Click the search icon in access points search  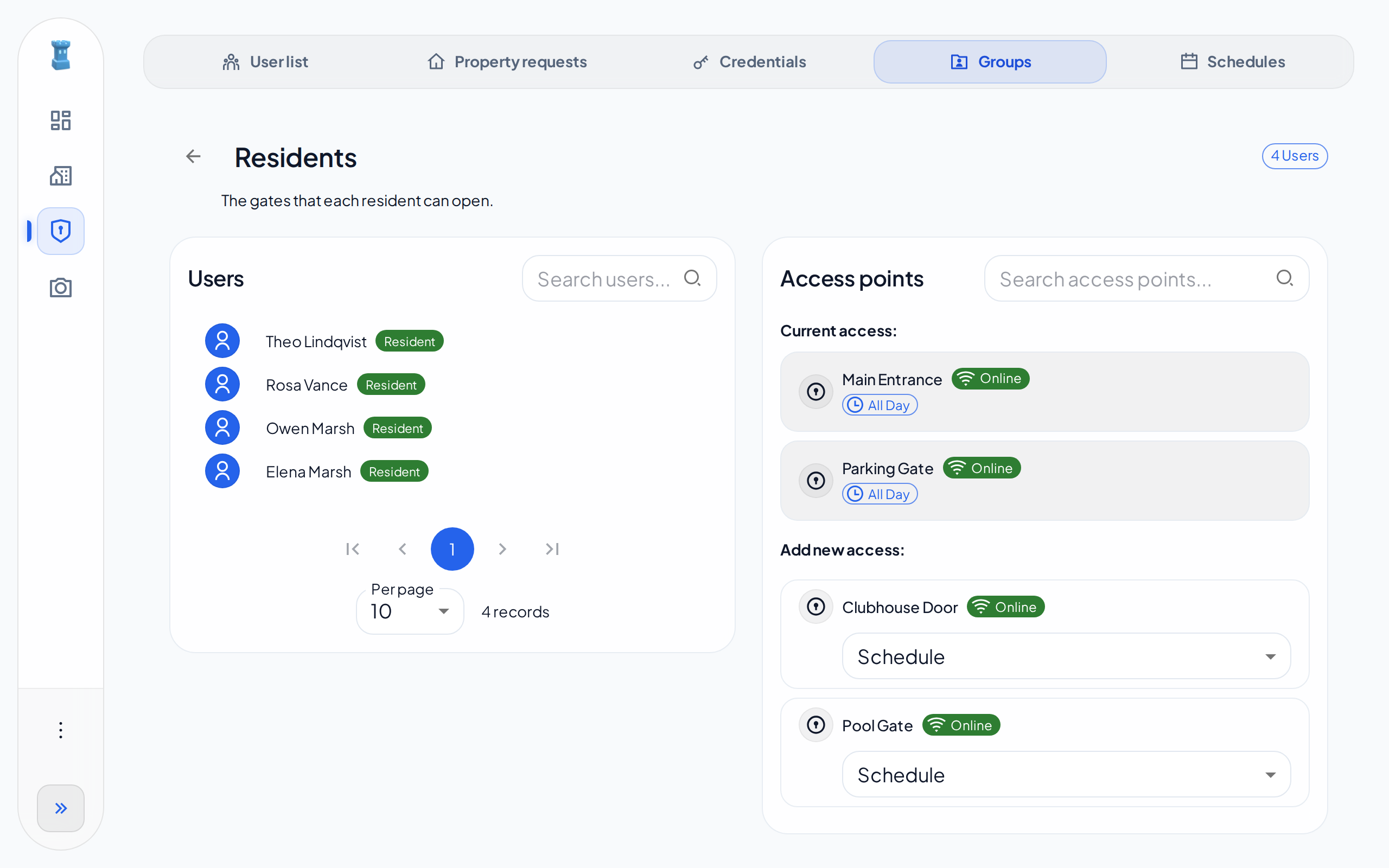[x=1284, y=278]
